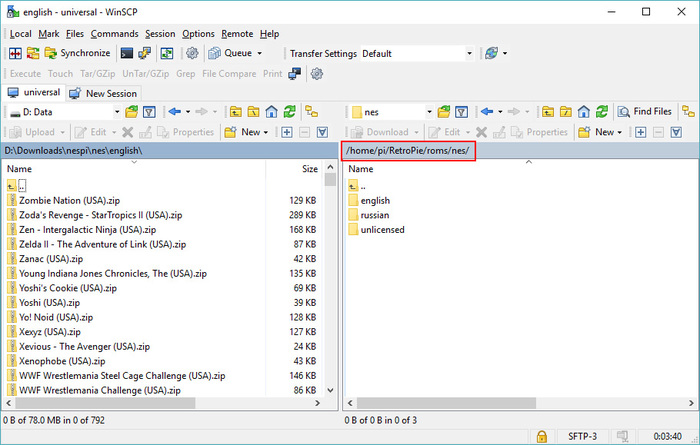This screenshot has width=700, height=445.
Task: Sort local files by Size column
Action: point(309,169)
